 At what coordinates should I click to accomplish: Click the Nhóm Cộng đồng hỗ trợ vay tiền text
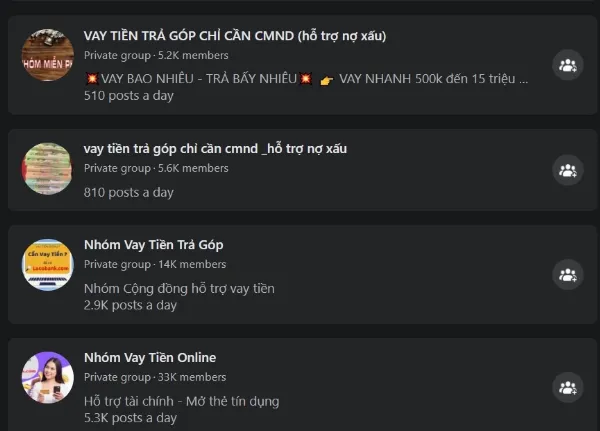(179, 289)
